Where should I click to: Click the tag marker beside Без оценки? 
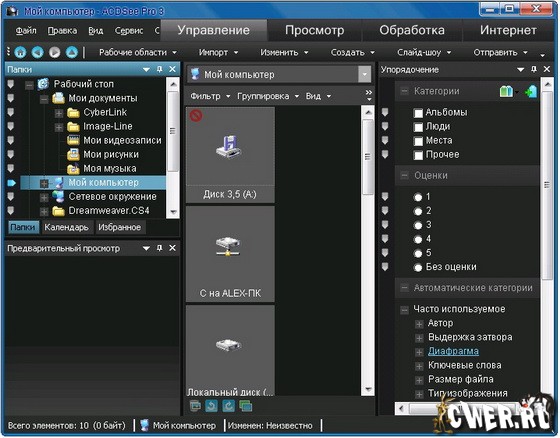385,267
